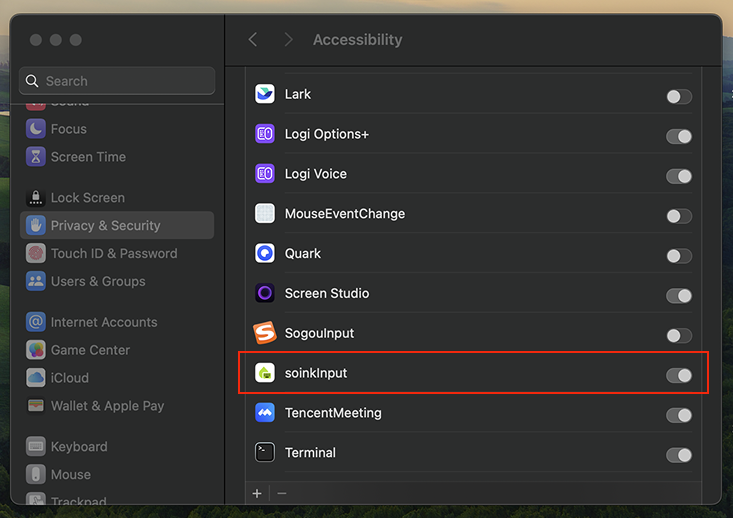The height and width of the screenshot is (518, 733).
Task: Click the TencentMeeting app icon
Action: [x=265, y=413]
